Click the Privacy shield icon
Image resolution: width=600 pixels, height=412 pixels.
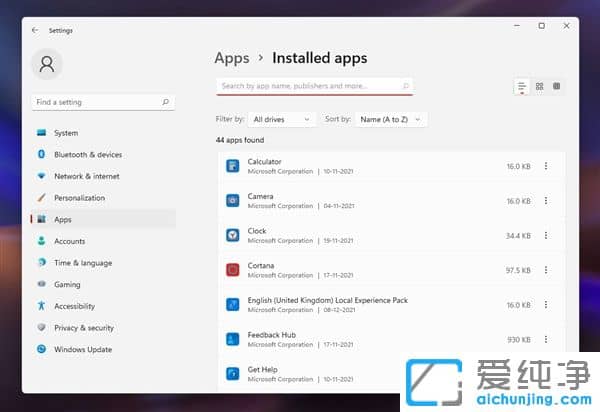[41, 327]
